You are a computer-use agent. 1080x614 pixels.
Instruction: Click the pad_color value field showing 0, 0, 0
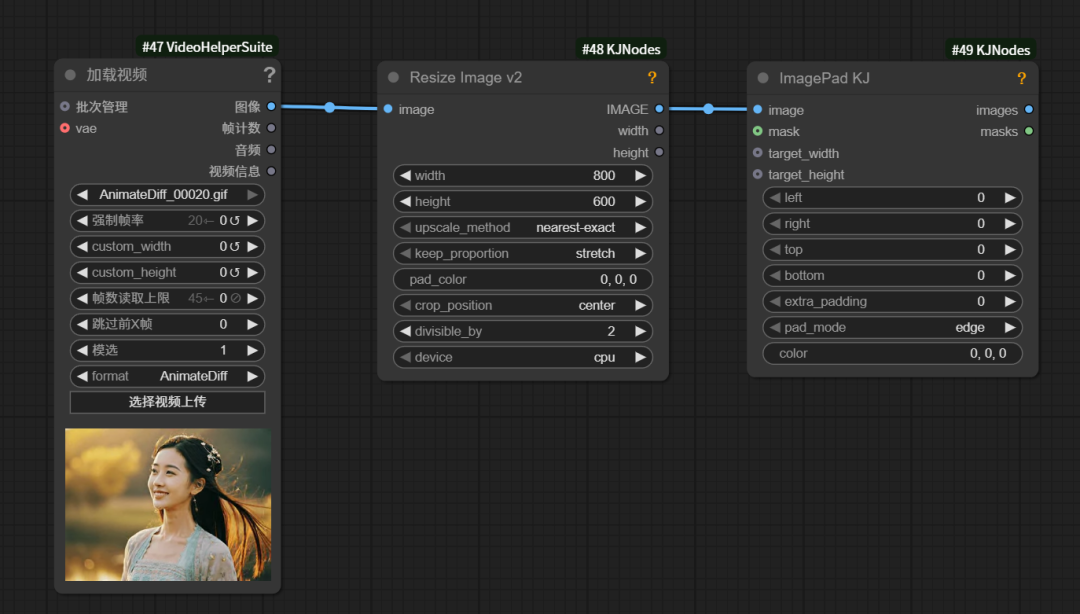coord(522,279)
